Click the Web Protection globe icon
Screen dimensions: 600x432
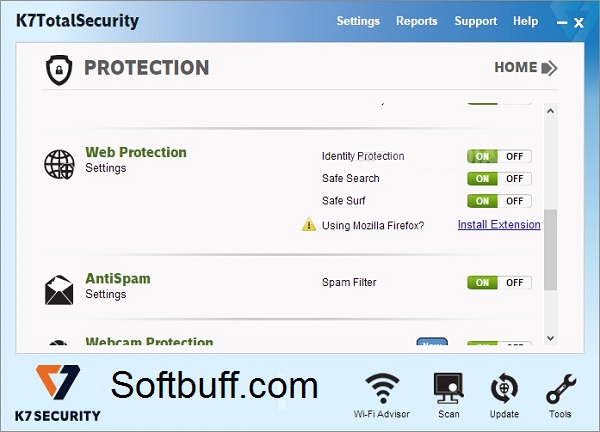(59, 165)
